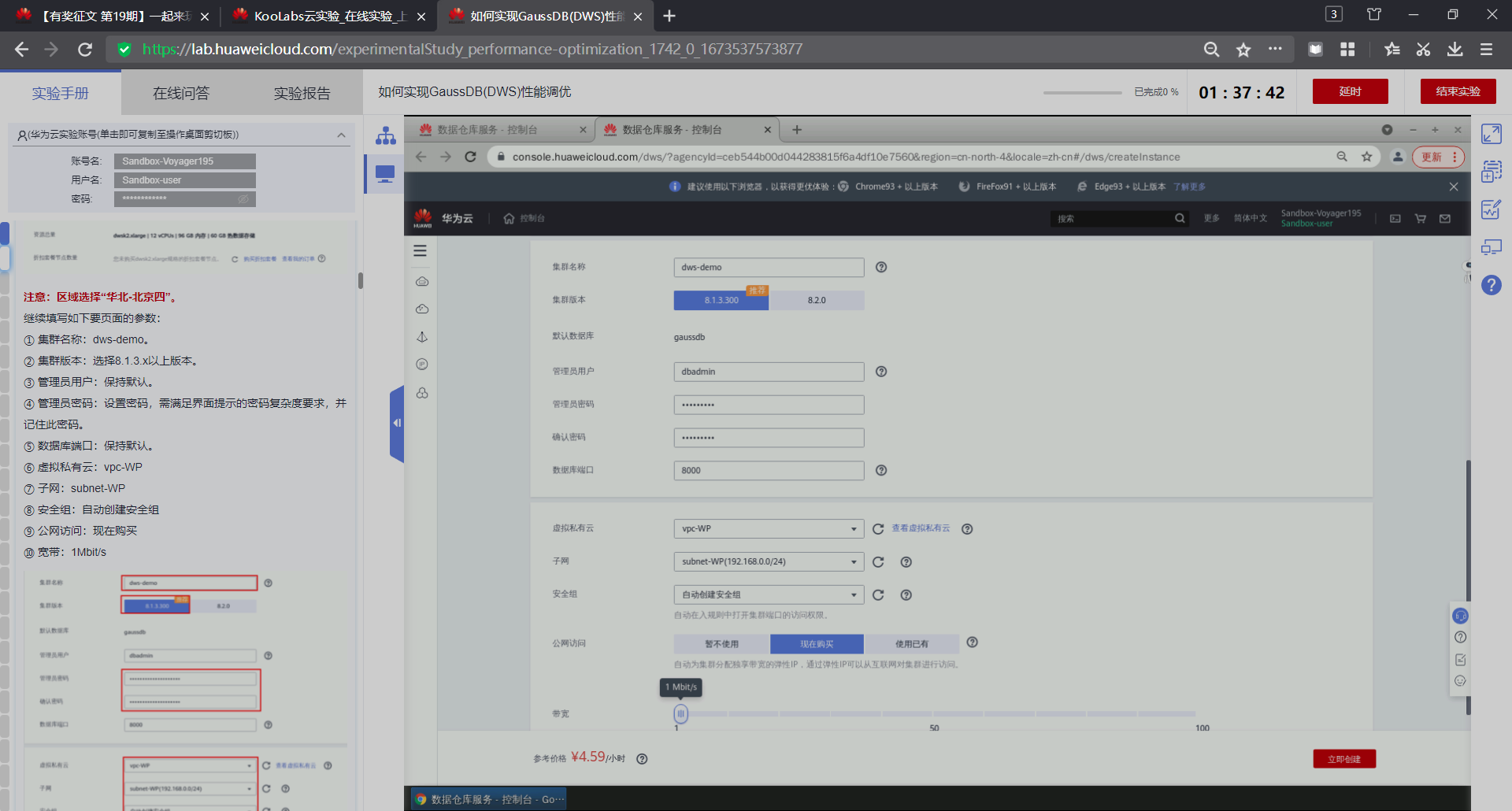Image resolution: width=1512 pixels, height=811 pixels.
Task: Select cluster version 8.2.0
Action: 817,300
